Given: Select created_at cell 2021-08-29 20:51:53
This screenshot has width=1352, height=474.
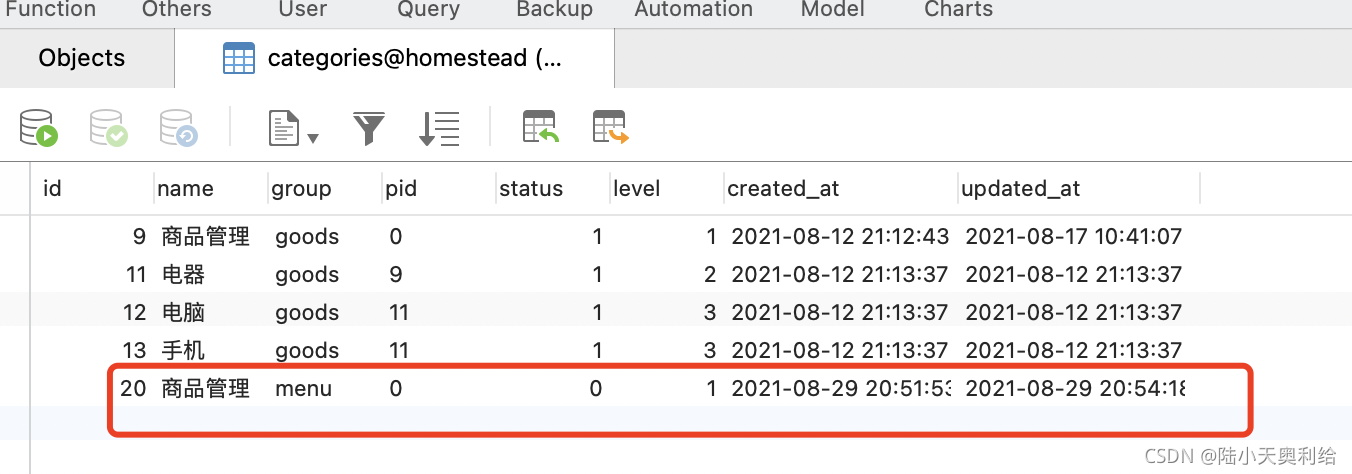Looking at the screenshot, I should tap(840, 388).
